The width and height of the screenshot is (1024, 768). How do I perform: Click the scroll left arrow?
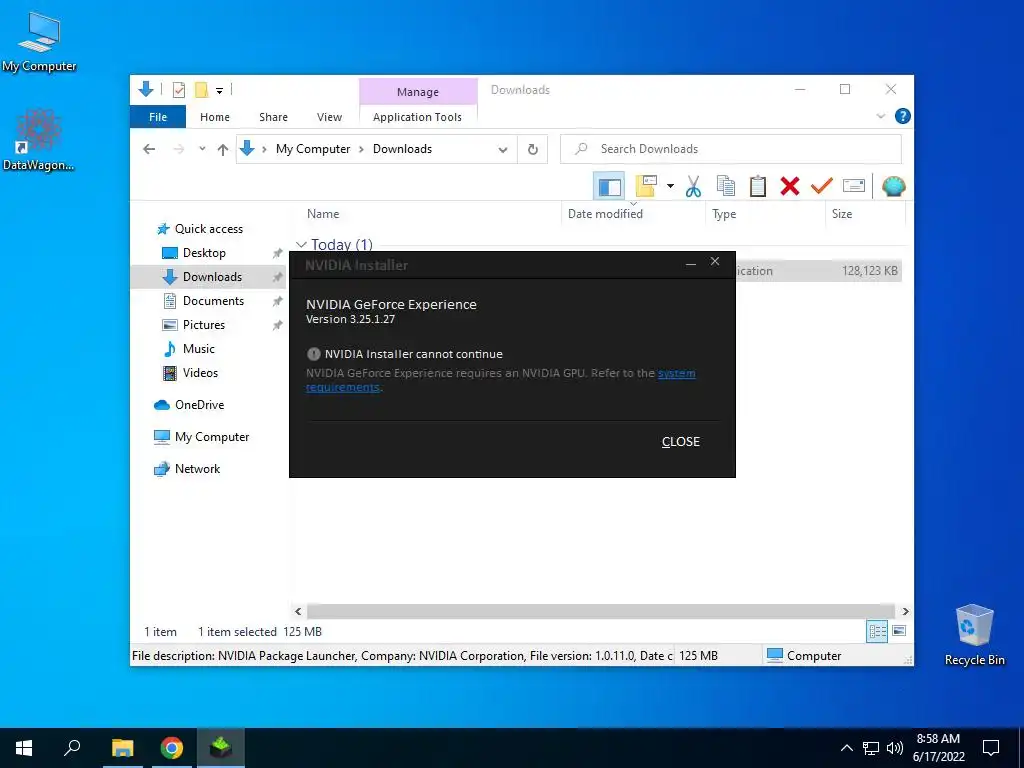coord(298,612)
